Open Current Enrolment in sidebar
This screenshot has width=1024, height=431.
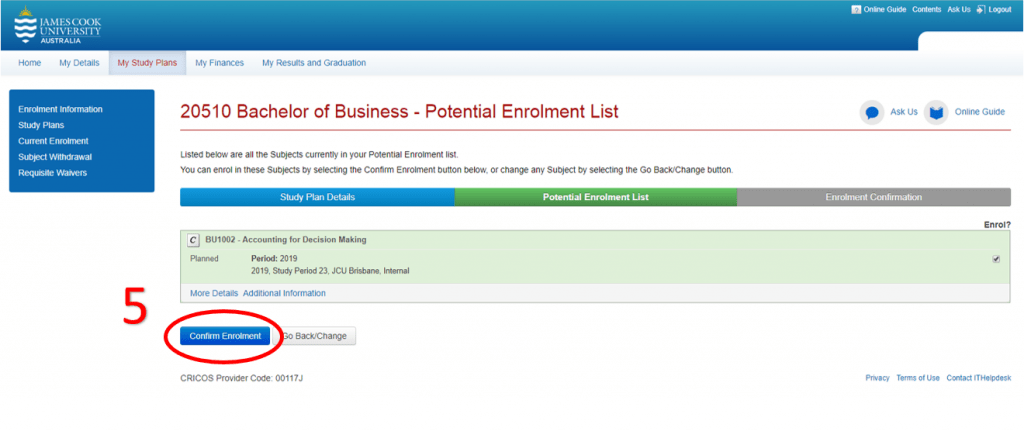coord(54,141)
